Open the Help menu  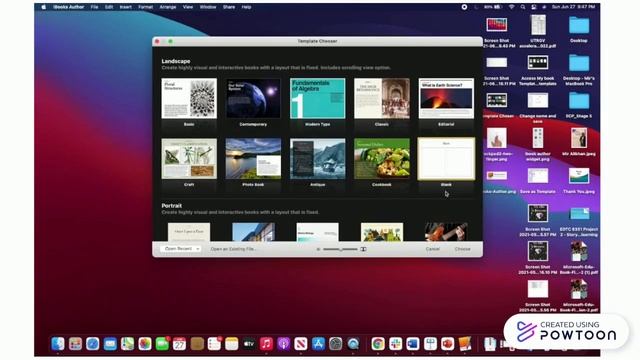(x=246, y=7)
